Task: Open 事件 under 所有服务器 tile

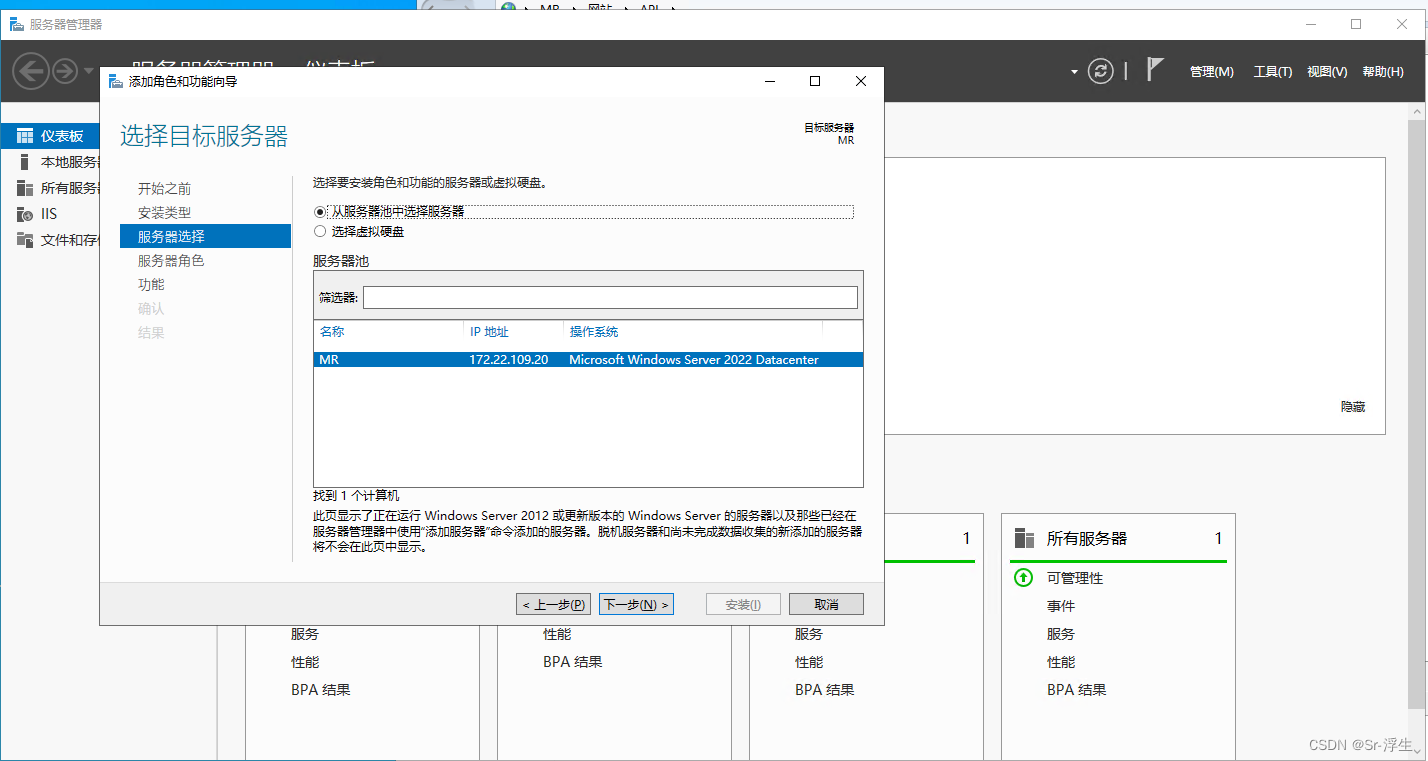Action: (x=1062, y=605)
